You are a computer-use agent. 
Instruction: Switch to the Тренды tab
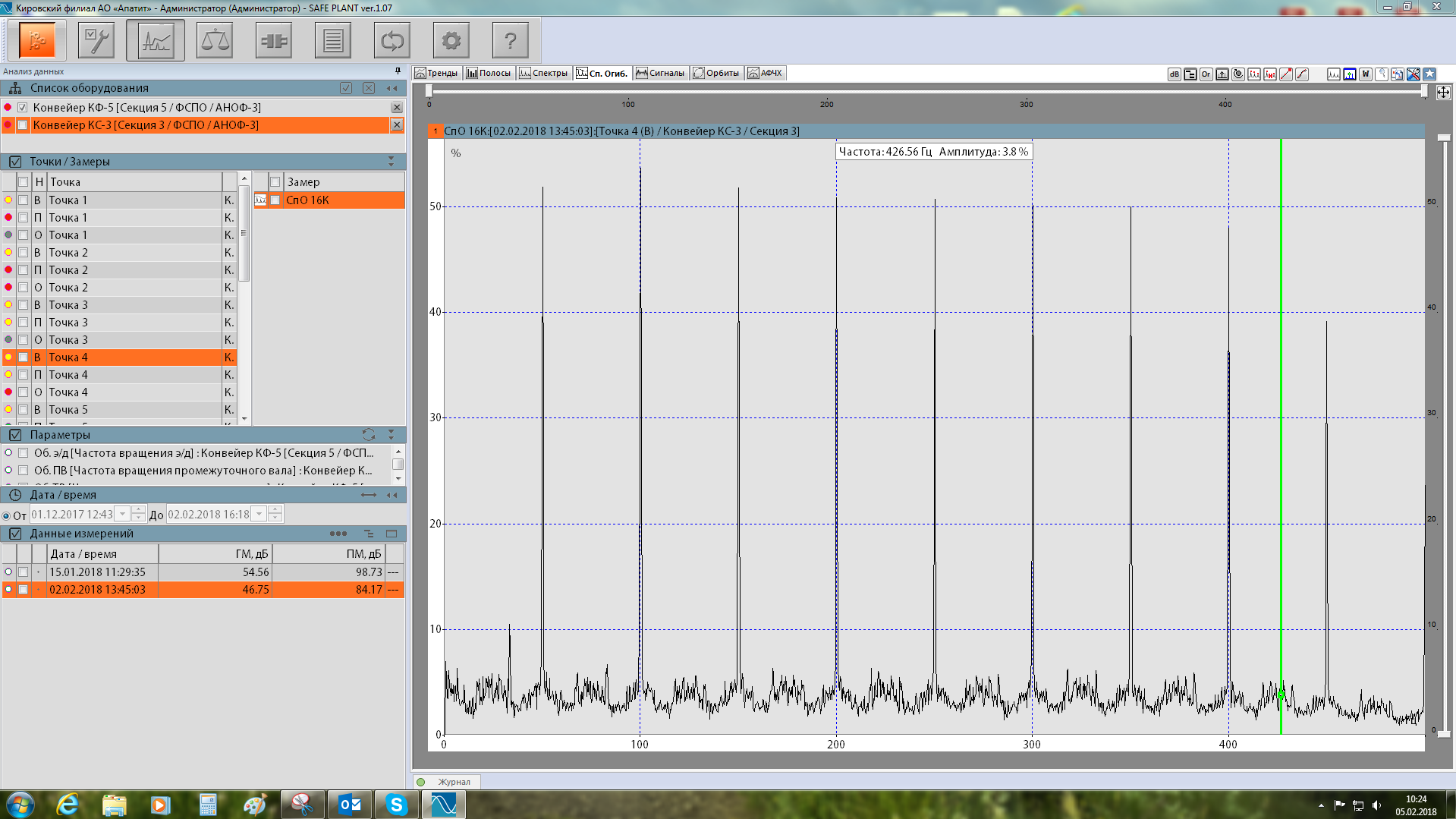(x=437, y=73)
